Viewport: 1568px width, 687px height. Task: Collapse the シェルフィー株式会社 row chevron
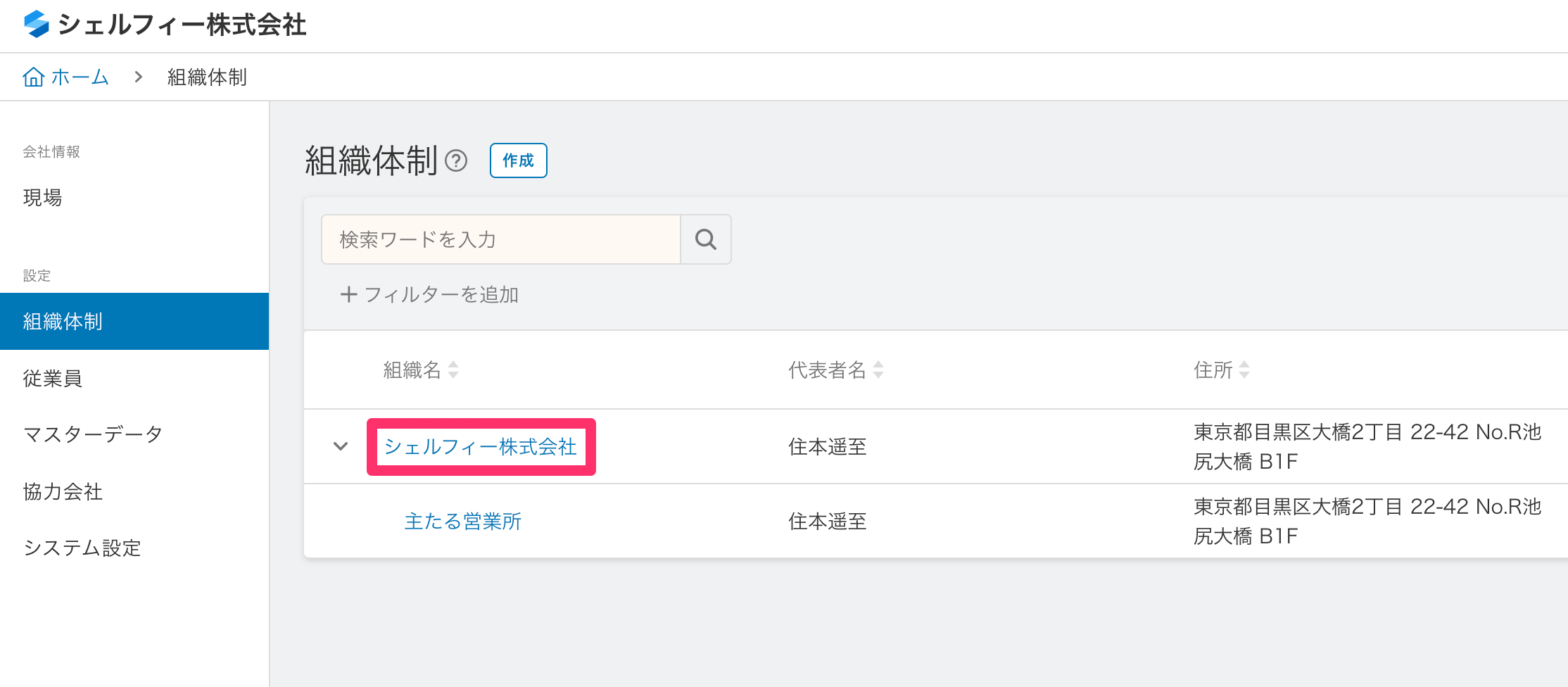tap(341, 446)
